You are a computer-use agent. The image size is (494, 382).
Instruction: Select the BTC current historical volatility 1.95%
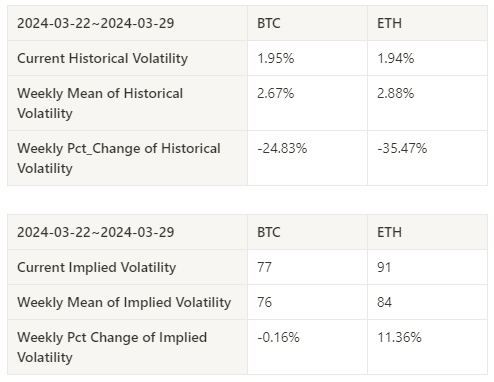[275, 58]
